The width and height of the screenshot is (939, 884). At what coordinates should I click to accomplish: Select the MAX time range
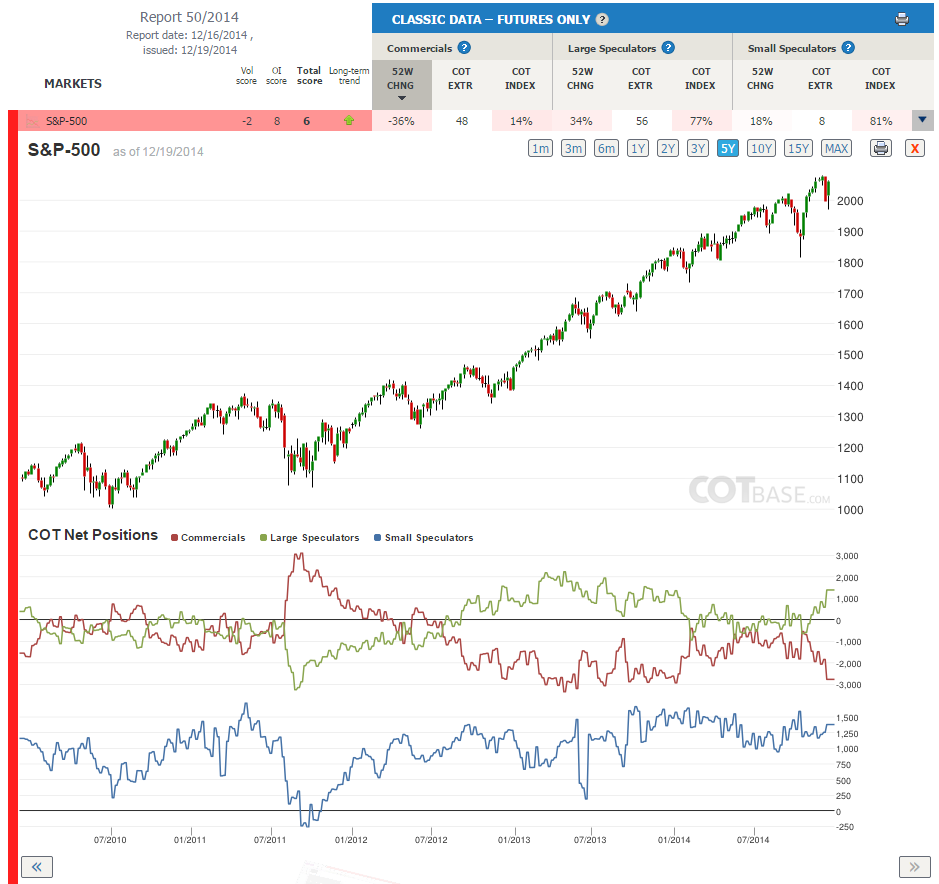tap(836, 149)
